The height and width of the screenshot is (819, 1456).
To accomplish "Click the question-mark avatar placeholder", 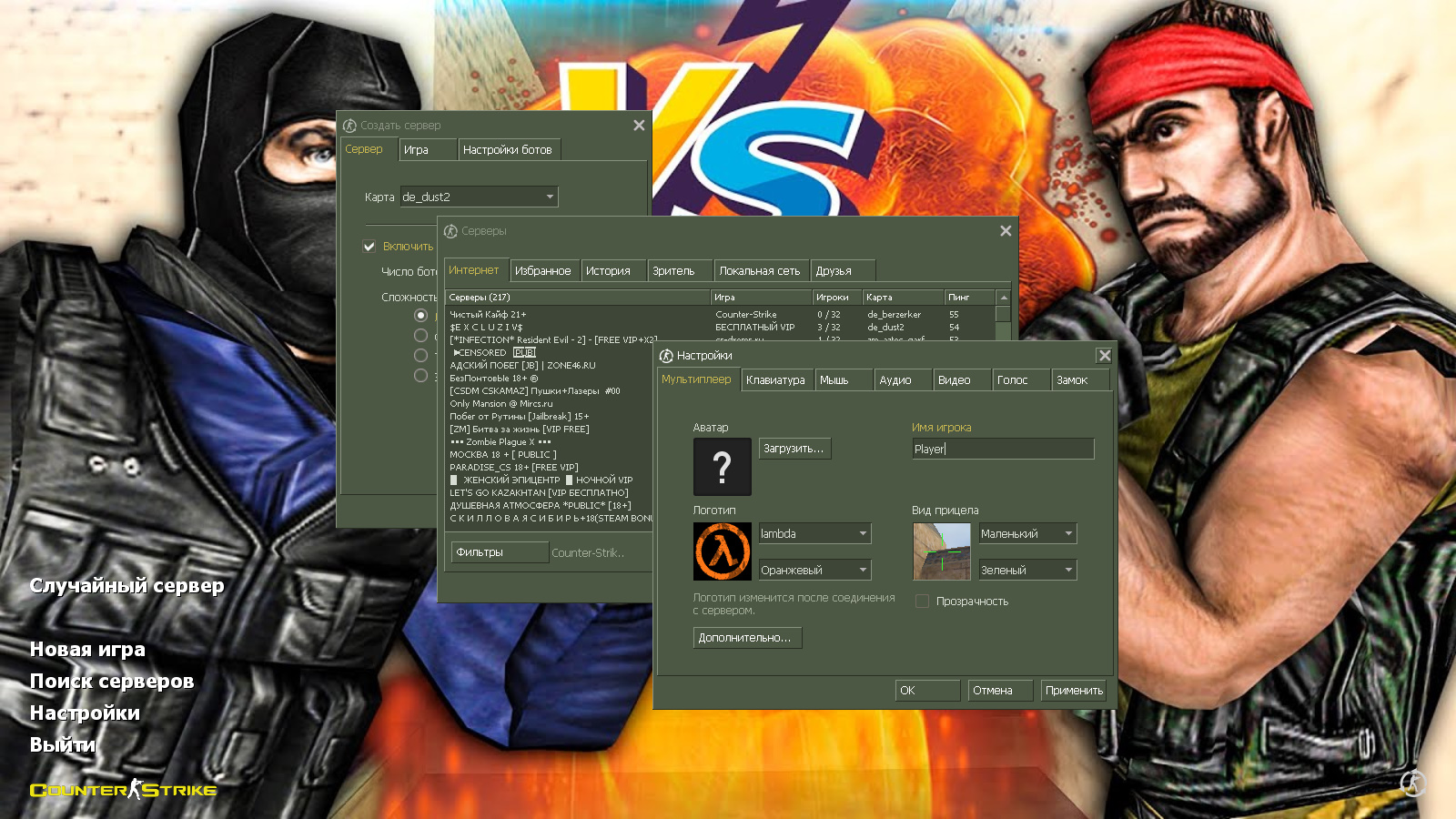I will tap(721, 466).
